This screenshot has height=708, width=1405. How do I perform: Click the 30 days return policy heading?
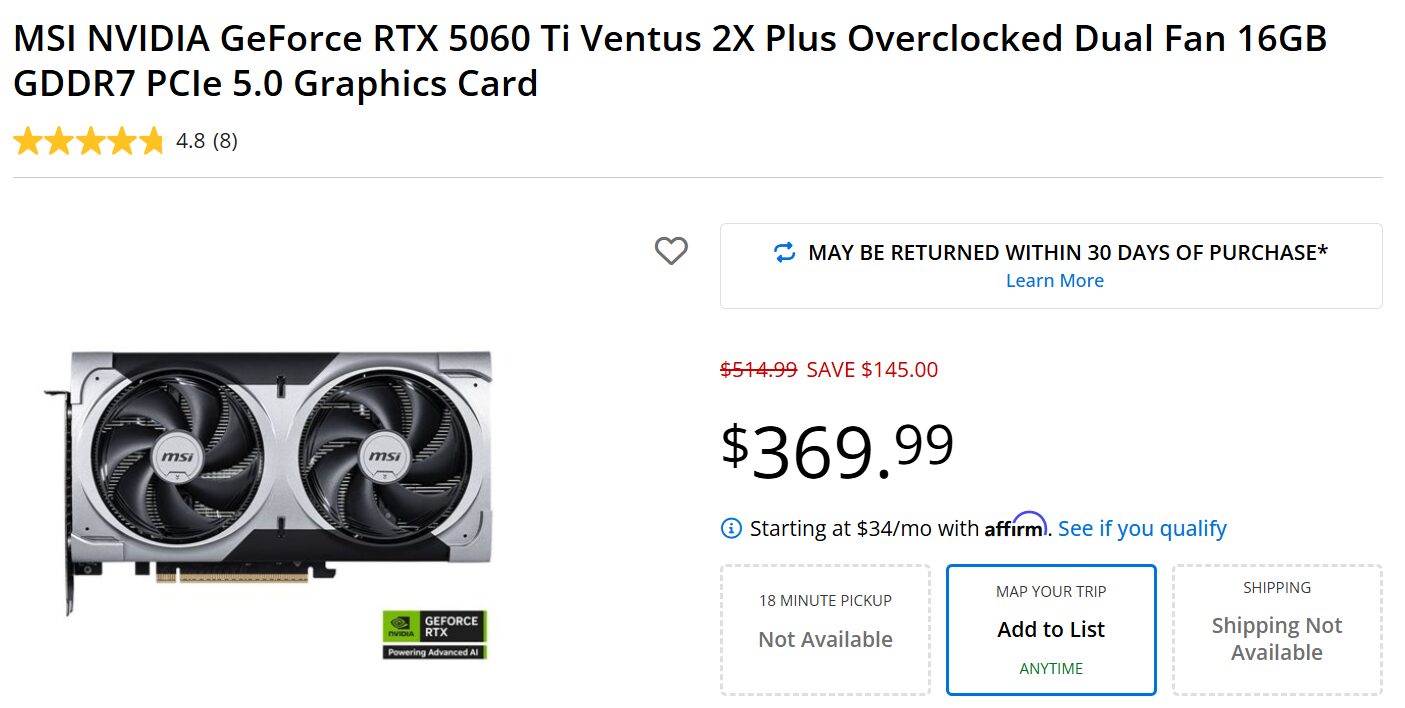click(x=1067, y=253)
